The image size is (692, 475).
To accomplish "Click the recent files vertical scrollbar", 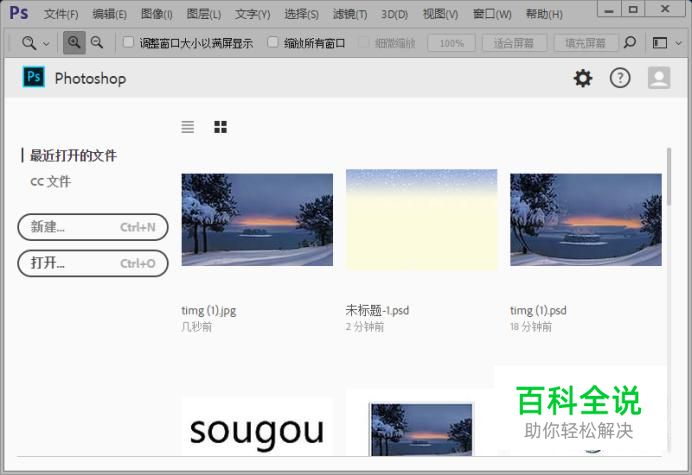I will pyautogui.click(x=669, y=177).
